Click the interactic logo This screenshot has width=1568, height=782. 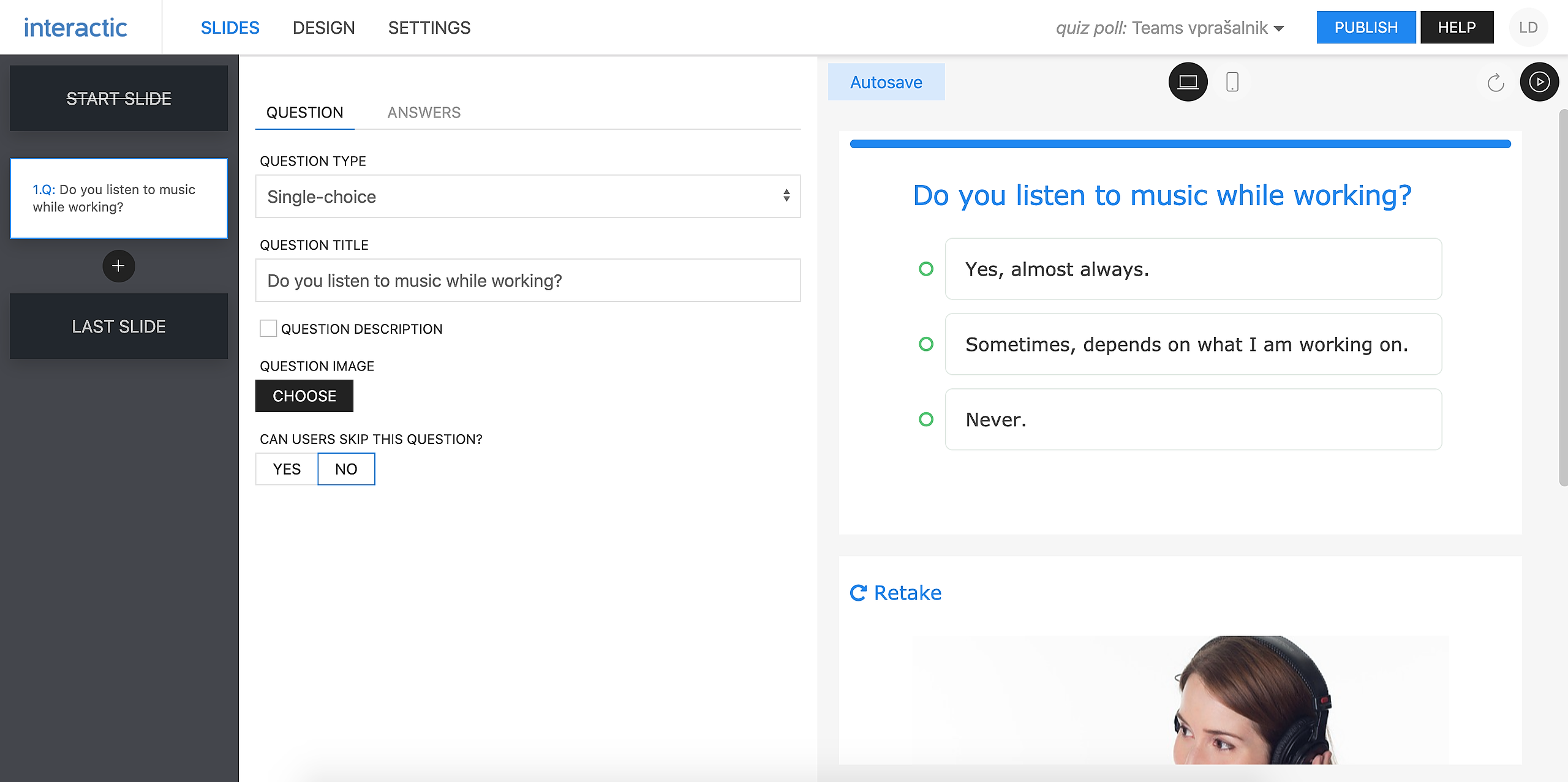point(75,28)
